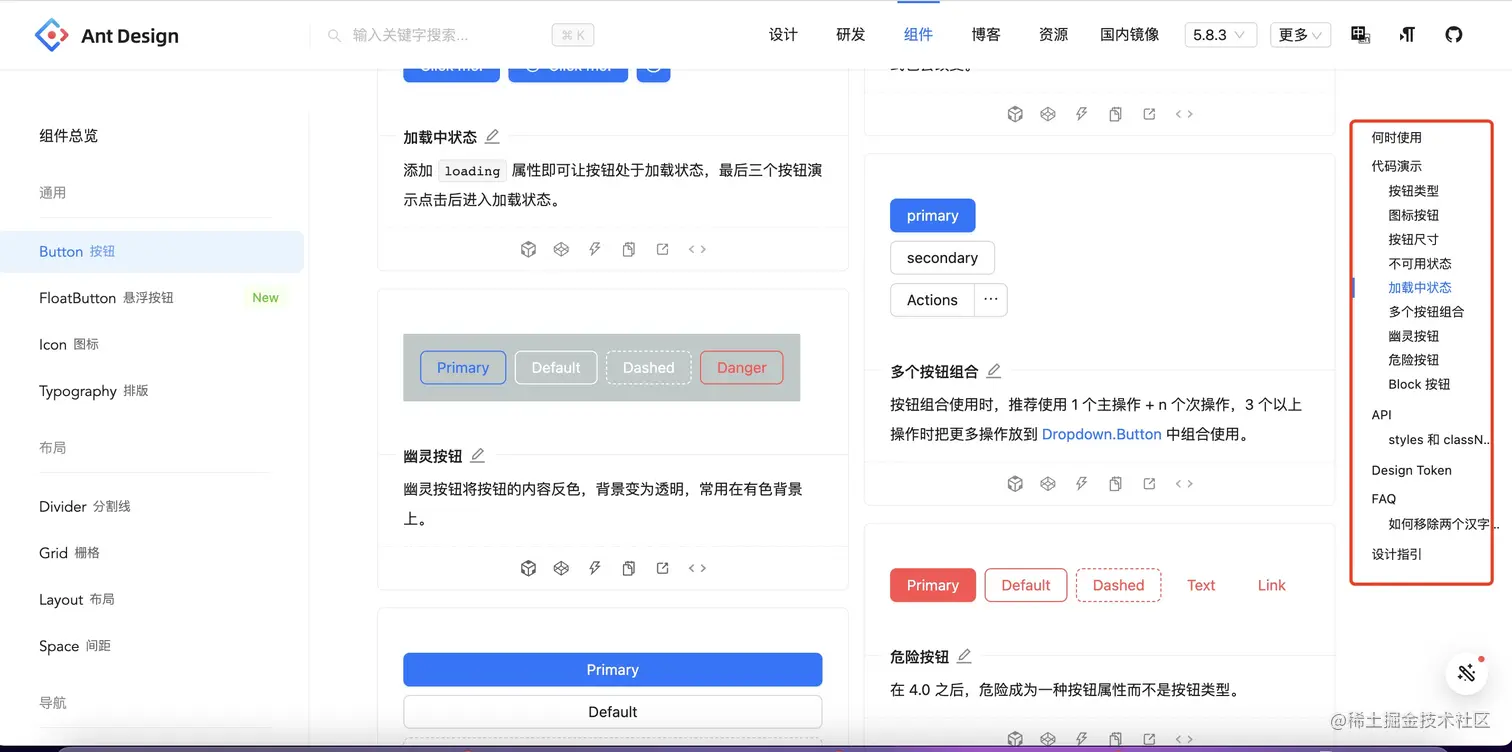Jump to 何时使用 anchor link

coord(1396,138)
